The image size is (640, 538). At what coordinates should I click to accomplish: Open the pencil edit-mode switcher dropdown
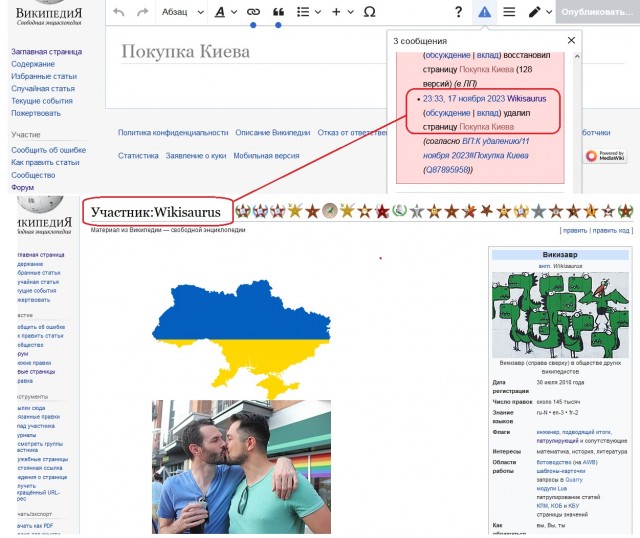click(x=540, y=12)
